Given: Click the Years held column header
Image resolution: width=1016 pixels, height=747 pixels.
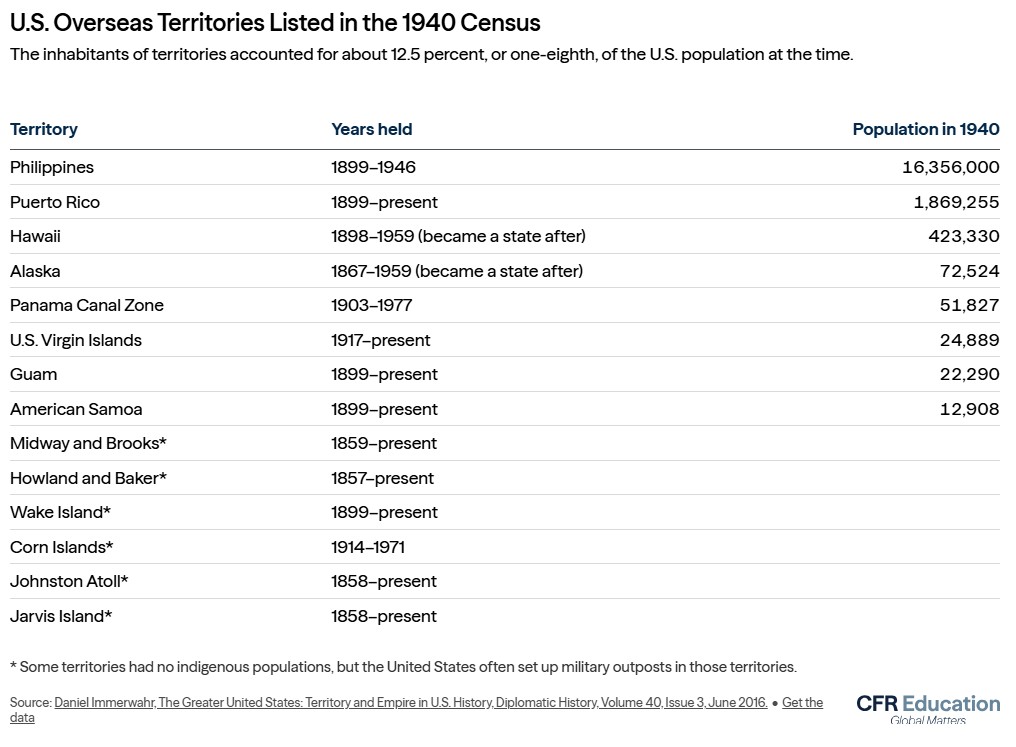Looking at the screenshot, I should coord(371,129).
